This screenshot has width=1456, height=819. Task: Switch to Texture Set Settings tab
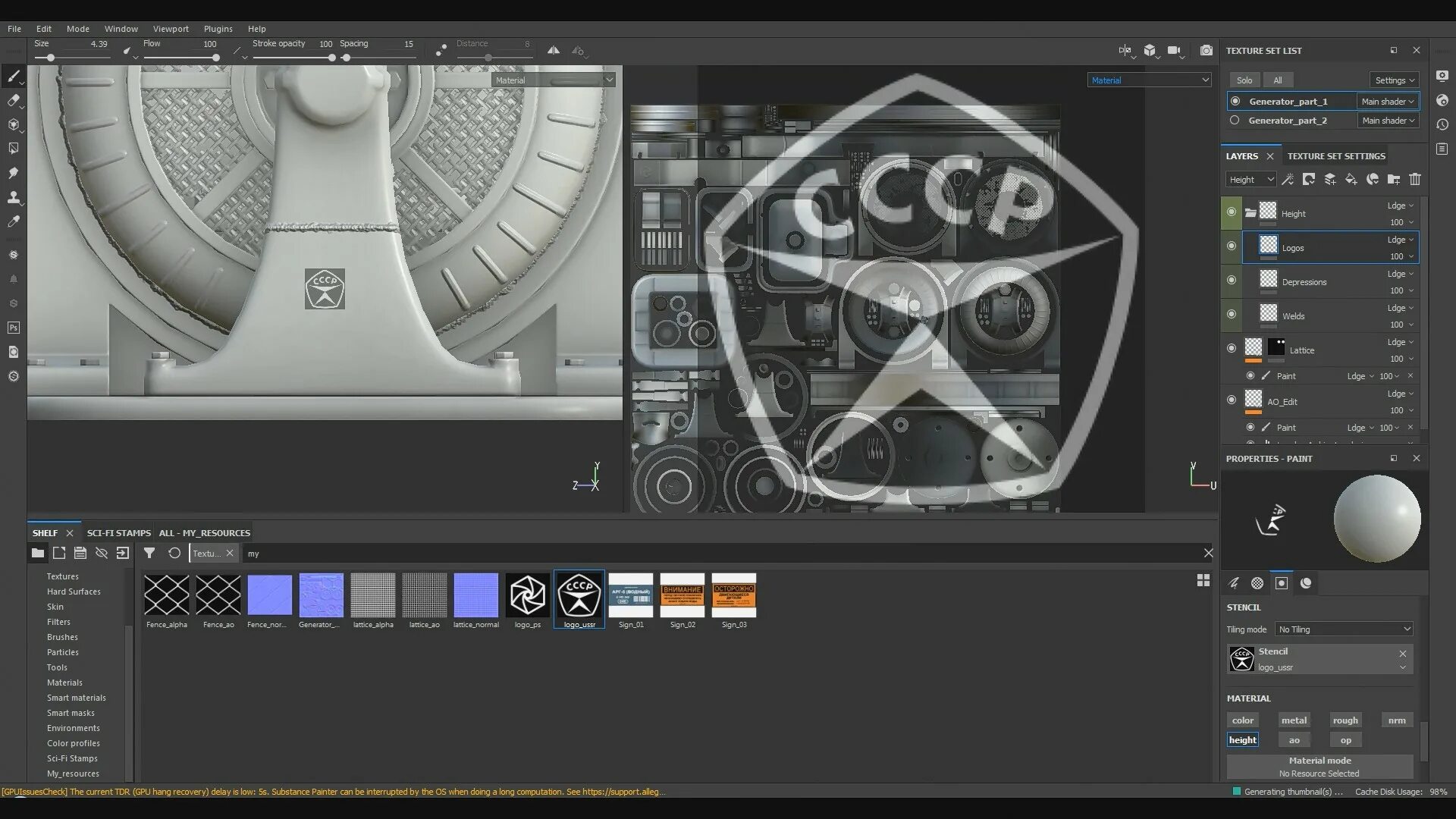[x=1335, y=156]
